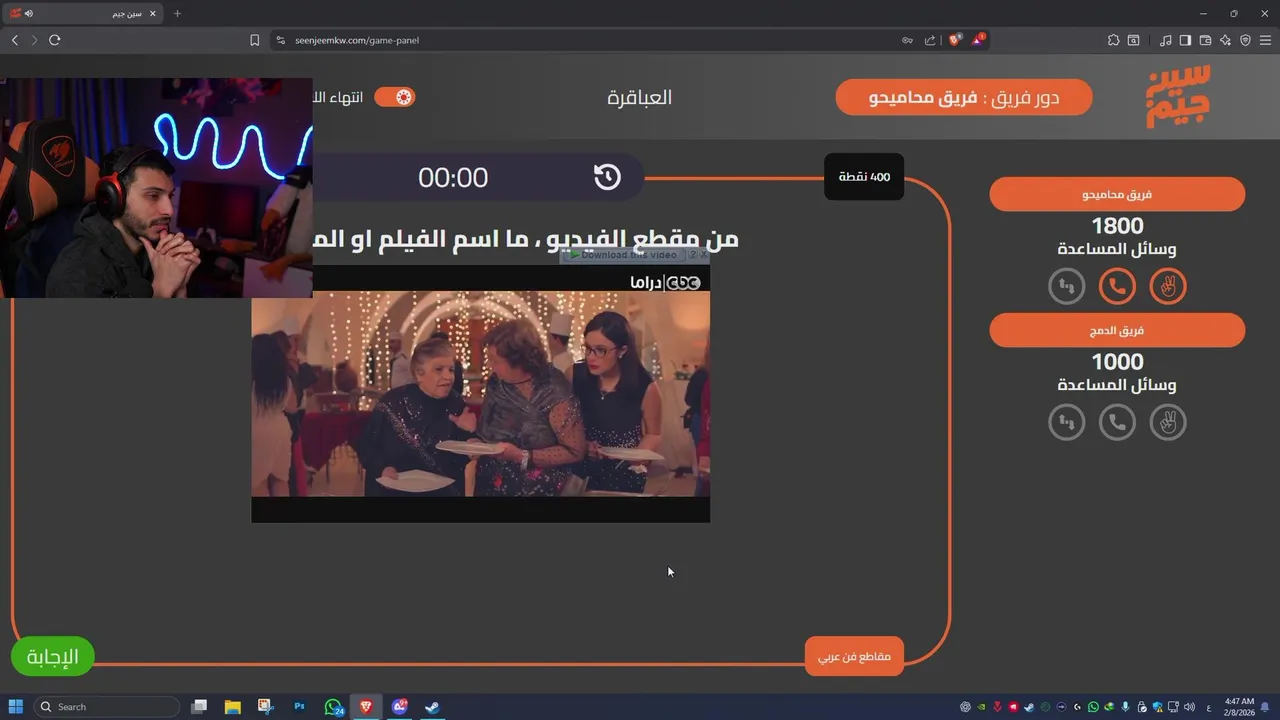Open the Windows Start menu

pos(16,707)
